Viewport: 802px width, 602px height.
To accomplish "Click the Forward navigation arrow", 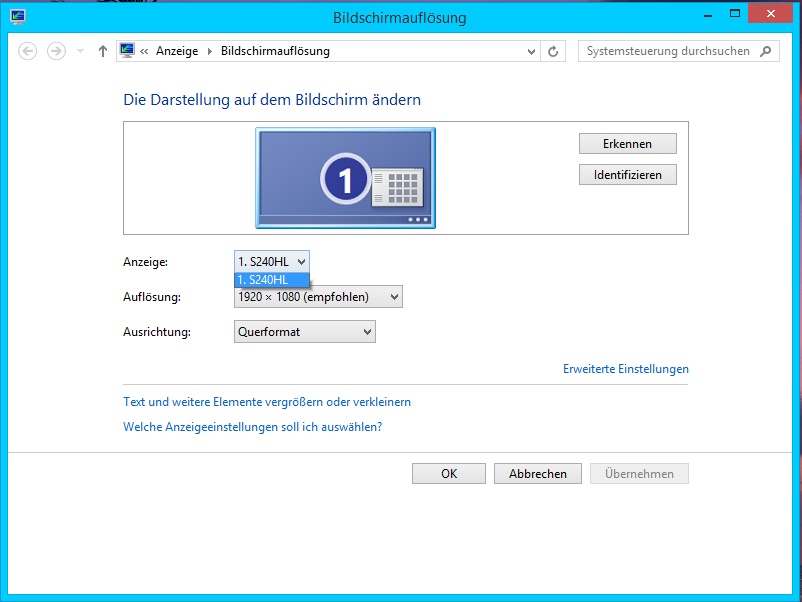I will [56, 51].
